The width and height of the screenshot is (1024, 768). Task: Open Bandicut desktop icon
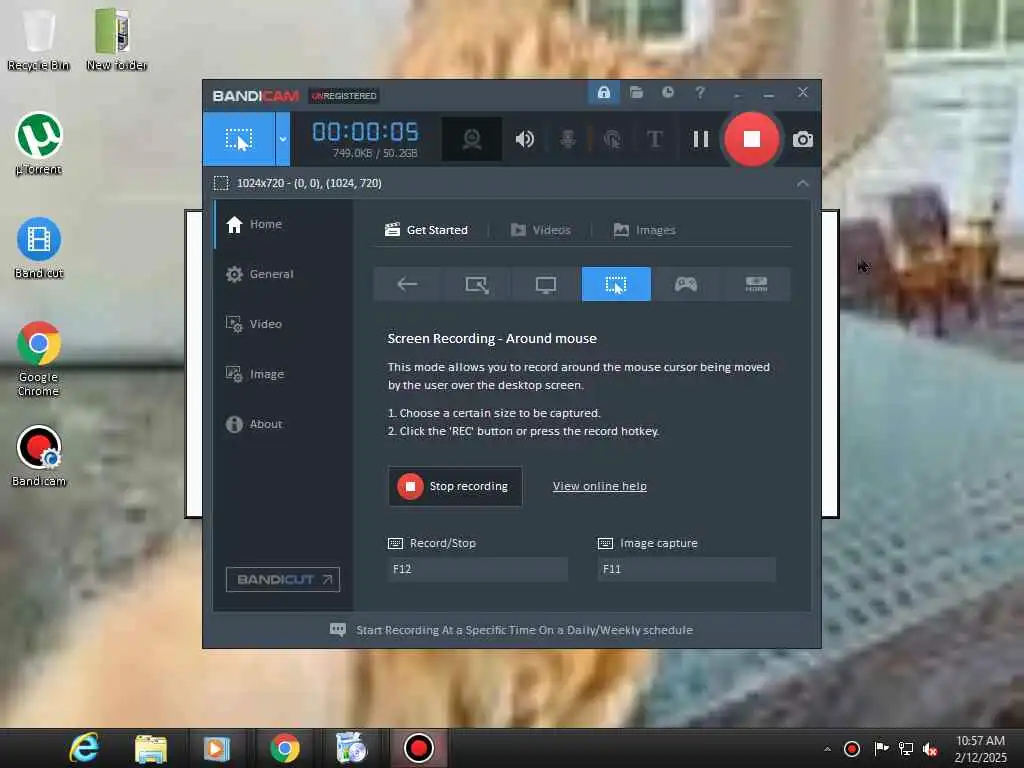tap(39, 248)
